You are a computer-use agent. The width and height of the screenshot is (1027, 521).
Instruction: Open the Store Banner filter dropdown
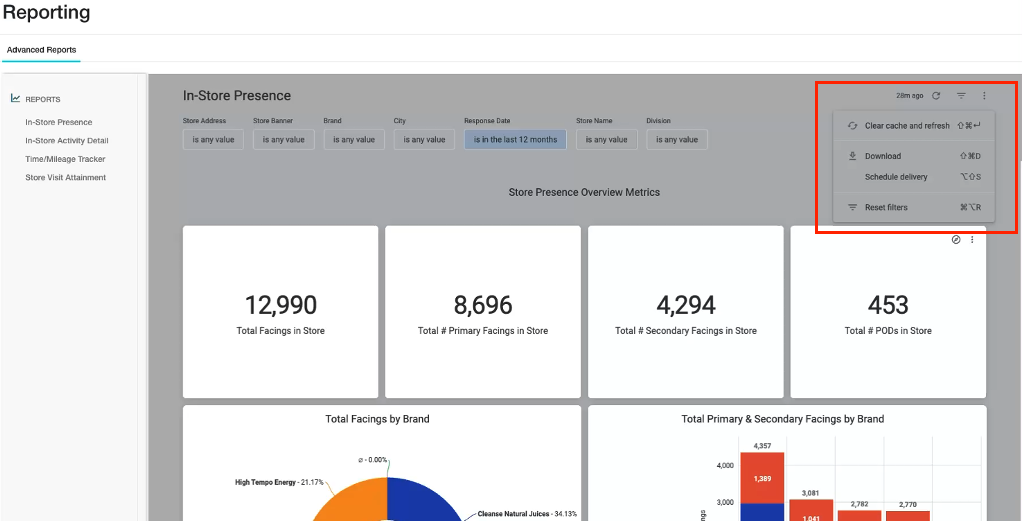tap(284, 140)
